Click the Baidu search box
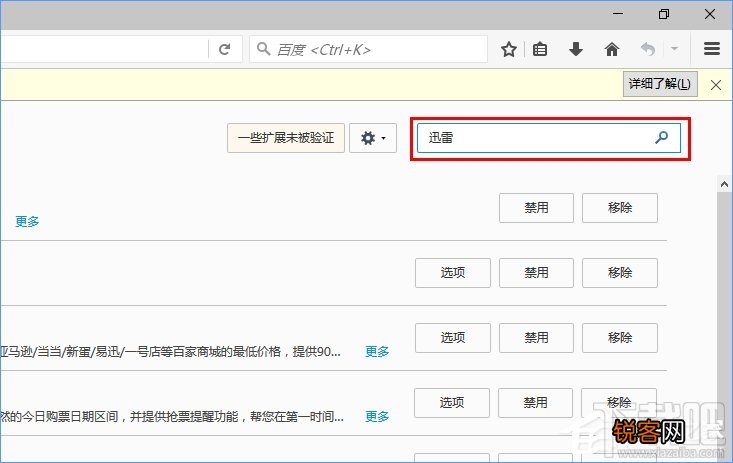Screen dimensions: 733x463 click(368, 49)
